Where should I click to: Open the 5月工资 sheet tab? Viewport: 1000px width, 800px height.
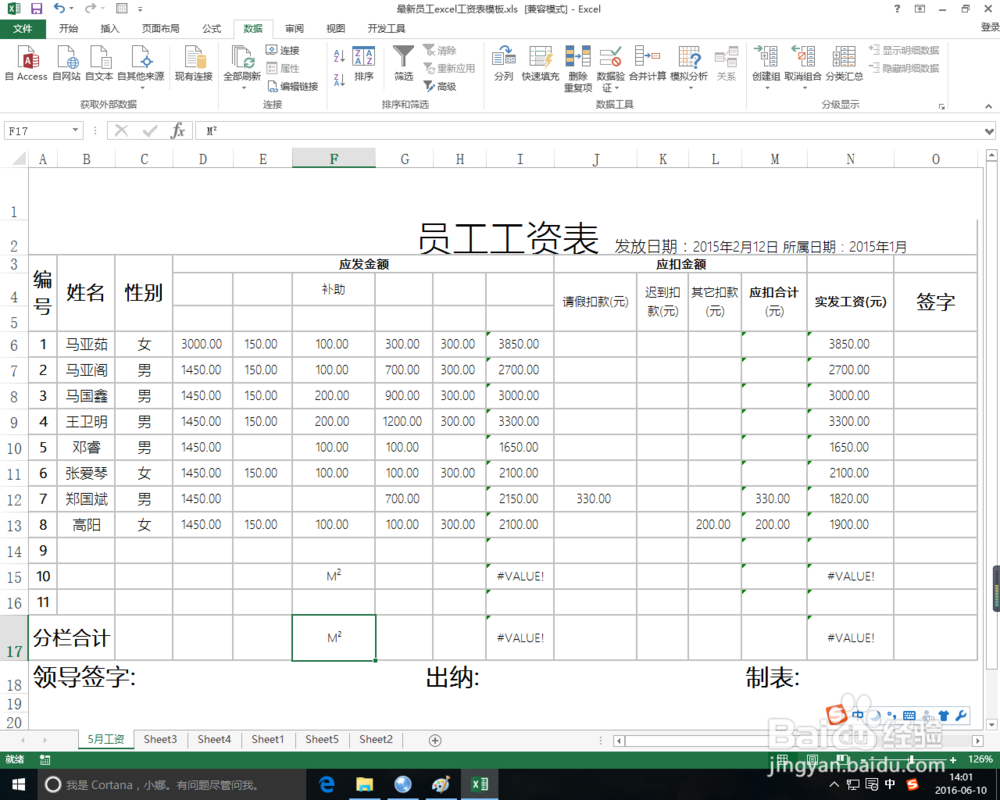[x=106, y=739]
